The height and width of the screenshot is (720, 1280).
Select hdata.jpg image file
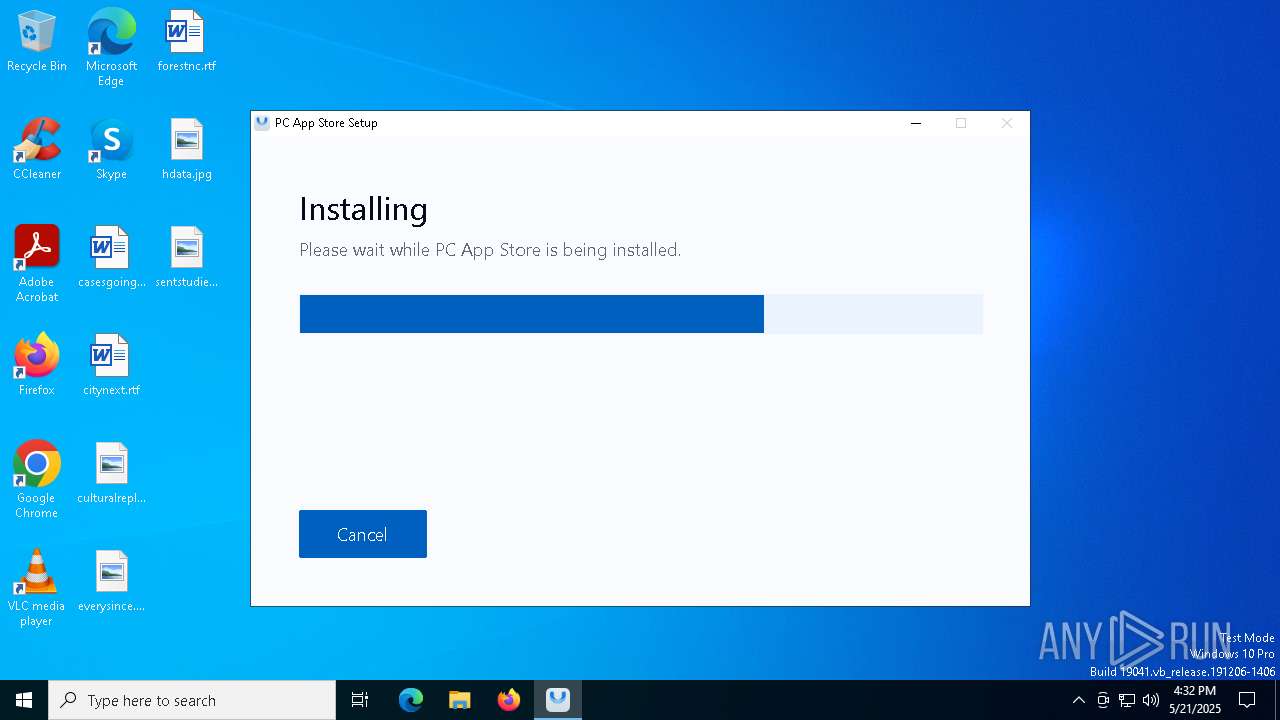point(186,150)
